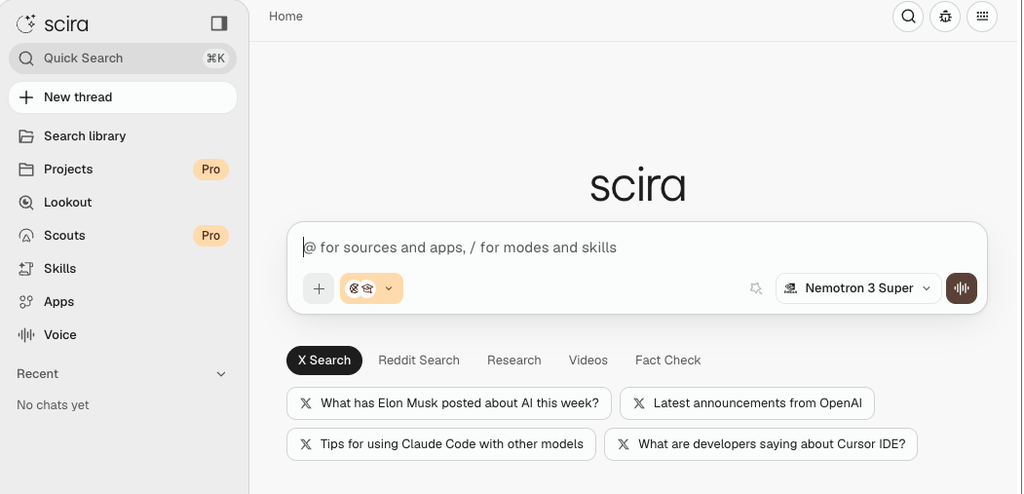1024x494 pixels.
Task: Click the Scouts sidebar icon
Action: click(x=26, y=235)
